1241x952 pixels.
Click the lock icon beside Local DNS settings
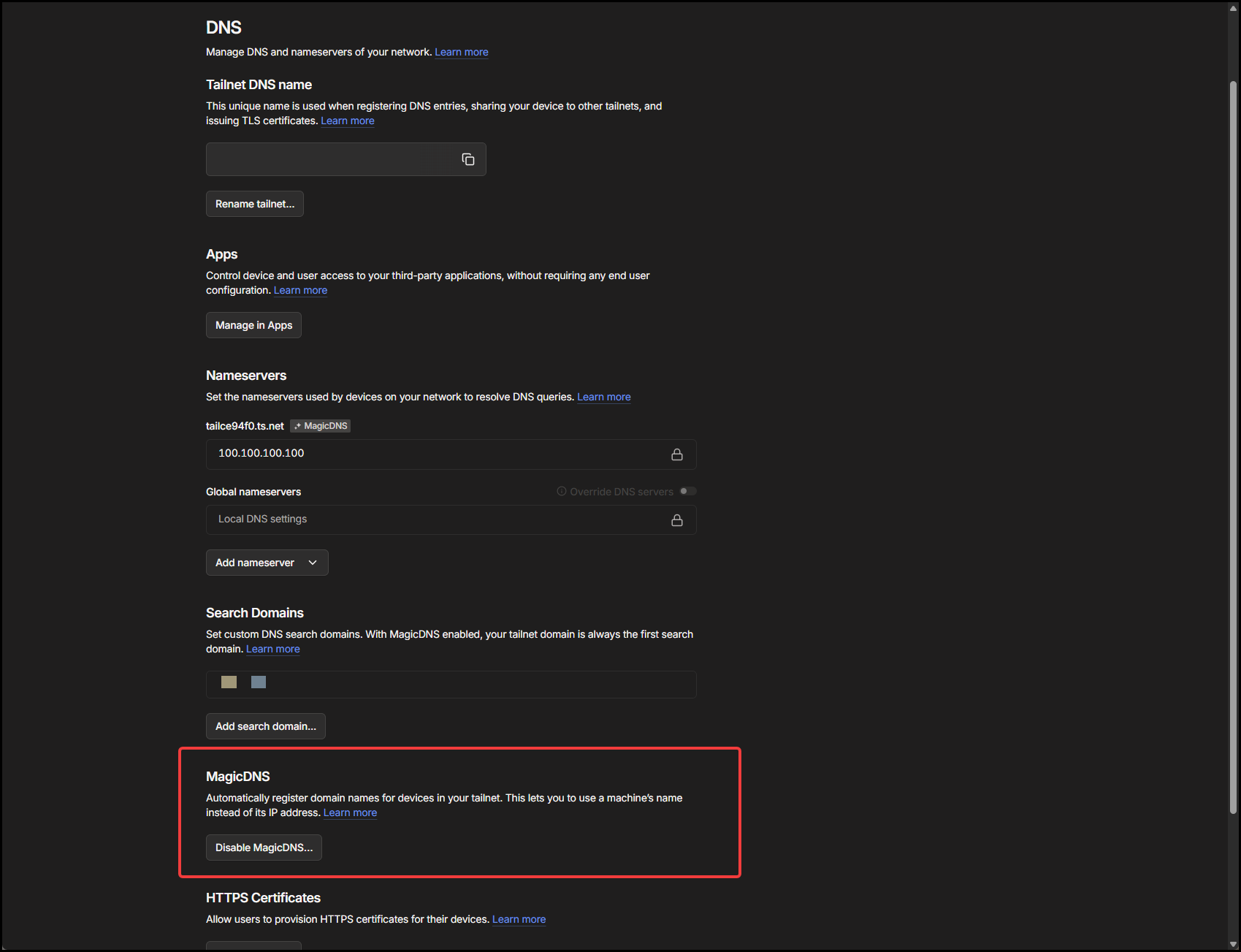pos(677,520)
